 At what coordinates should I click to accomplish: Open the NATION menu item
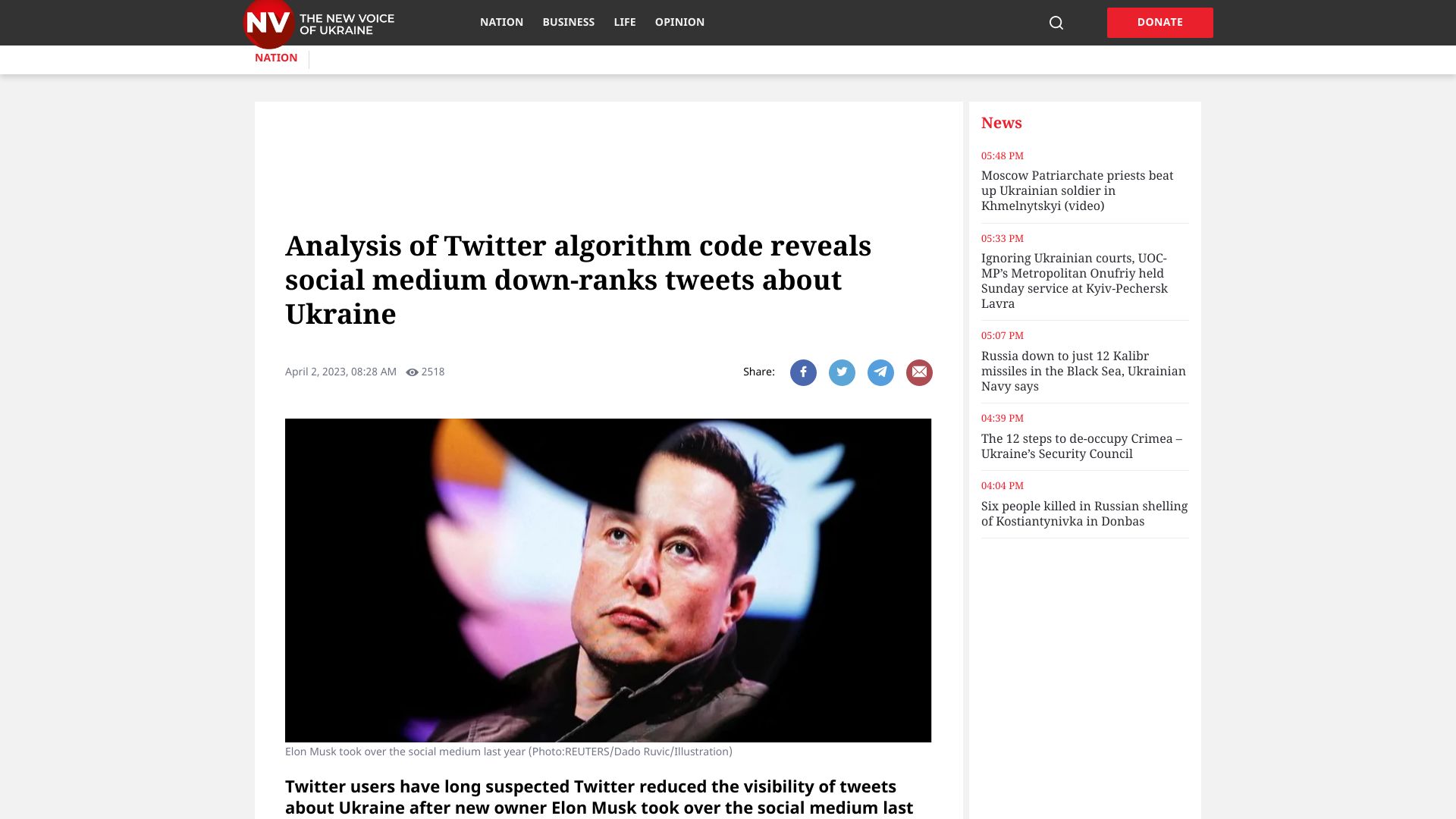pyautogui.click(x=501, y=22)
